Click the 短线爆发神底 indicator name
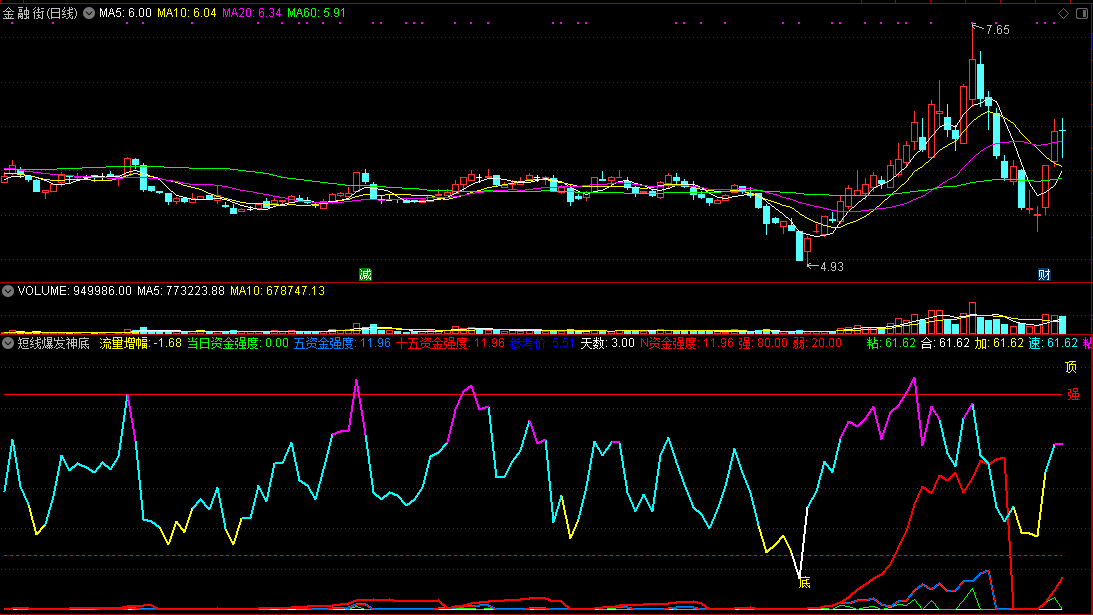Image resolution: width=1093 pixels, height=615 pixels. [54, 343]
